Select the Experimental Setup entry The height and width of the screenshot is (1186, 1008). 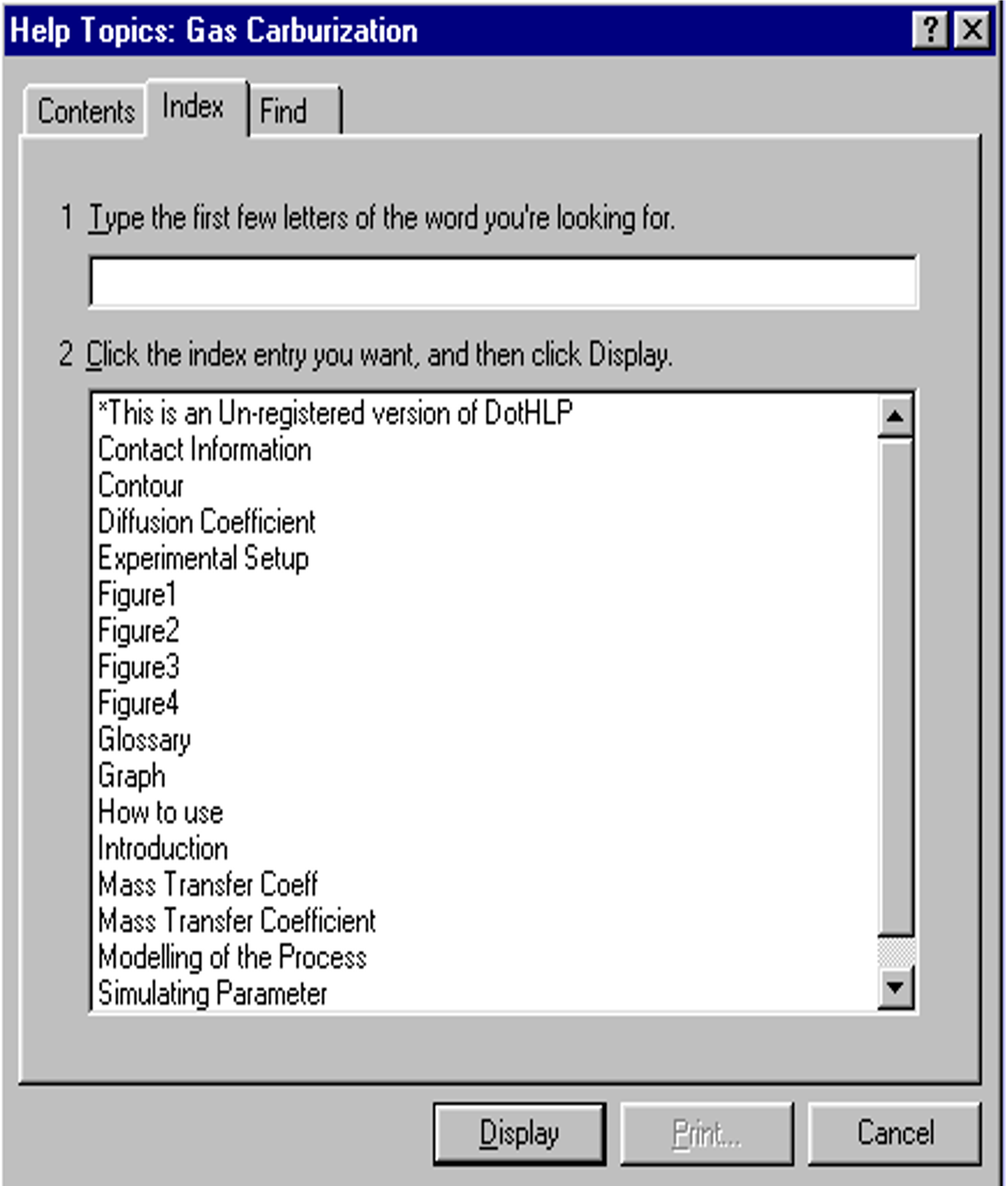[x=203, y=559]
